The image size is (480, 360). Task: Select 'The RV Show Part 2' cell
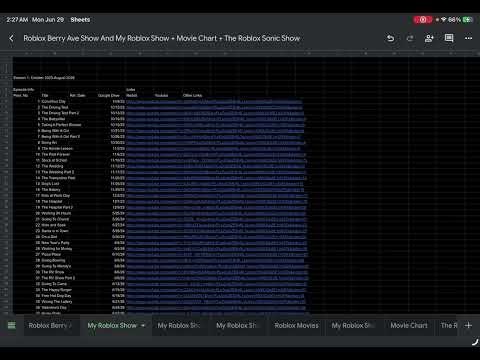pos(58,278)
